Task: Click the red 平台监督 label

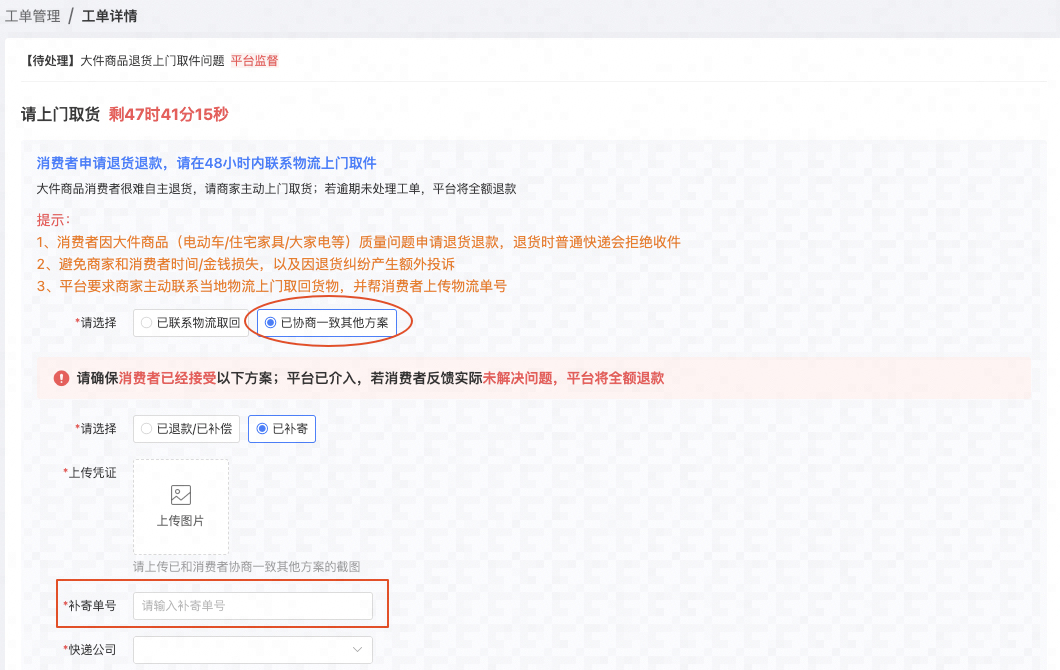Action: coord(255,60)
